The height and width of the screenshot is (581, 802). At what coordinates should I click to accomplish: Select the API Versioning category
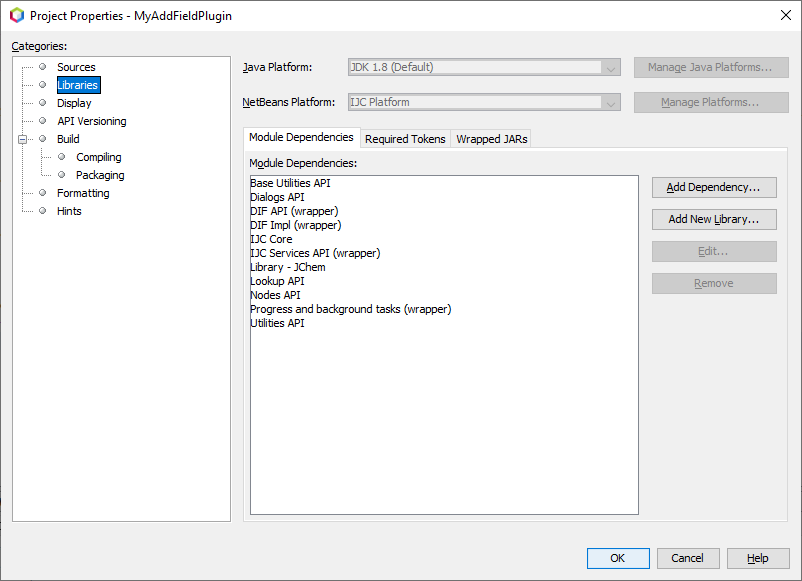click(x=91, y=121)
